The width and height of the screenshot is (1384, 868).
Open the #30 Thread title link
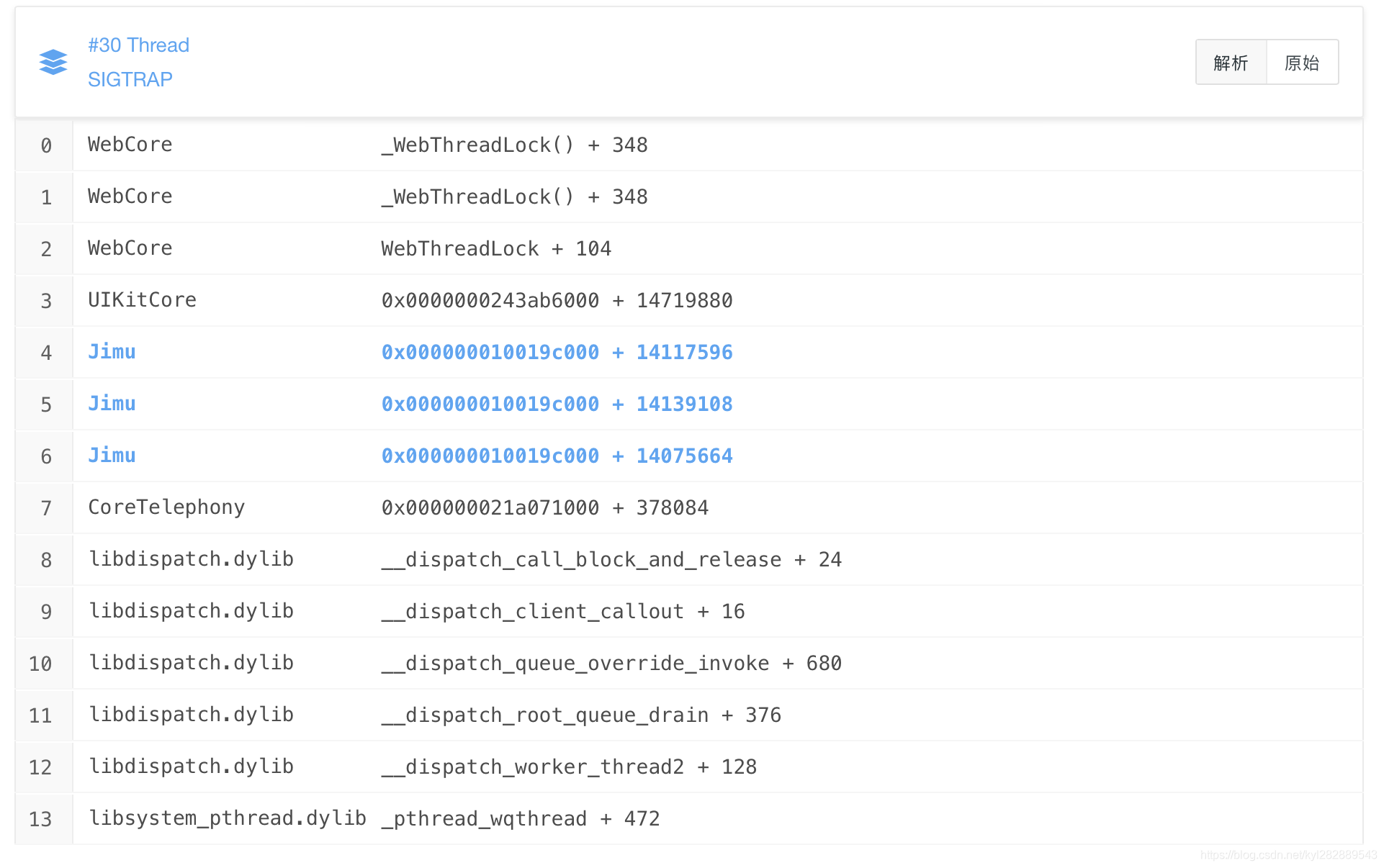pyautogui.click(x=138, y=45)
